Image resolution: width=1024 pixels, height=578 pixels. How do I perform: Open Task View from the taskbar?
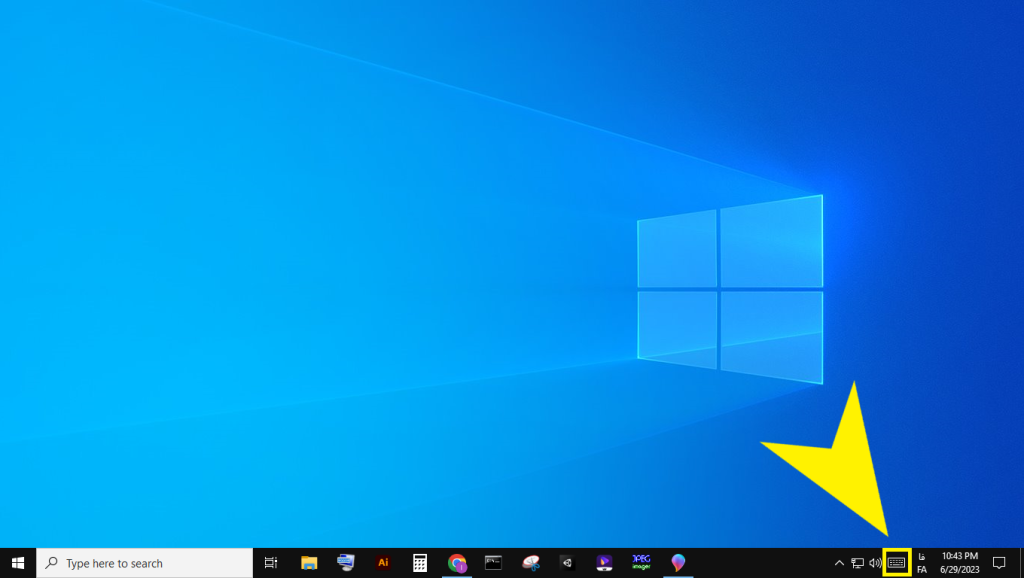click(271, 563)
